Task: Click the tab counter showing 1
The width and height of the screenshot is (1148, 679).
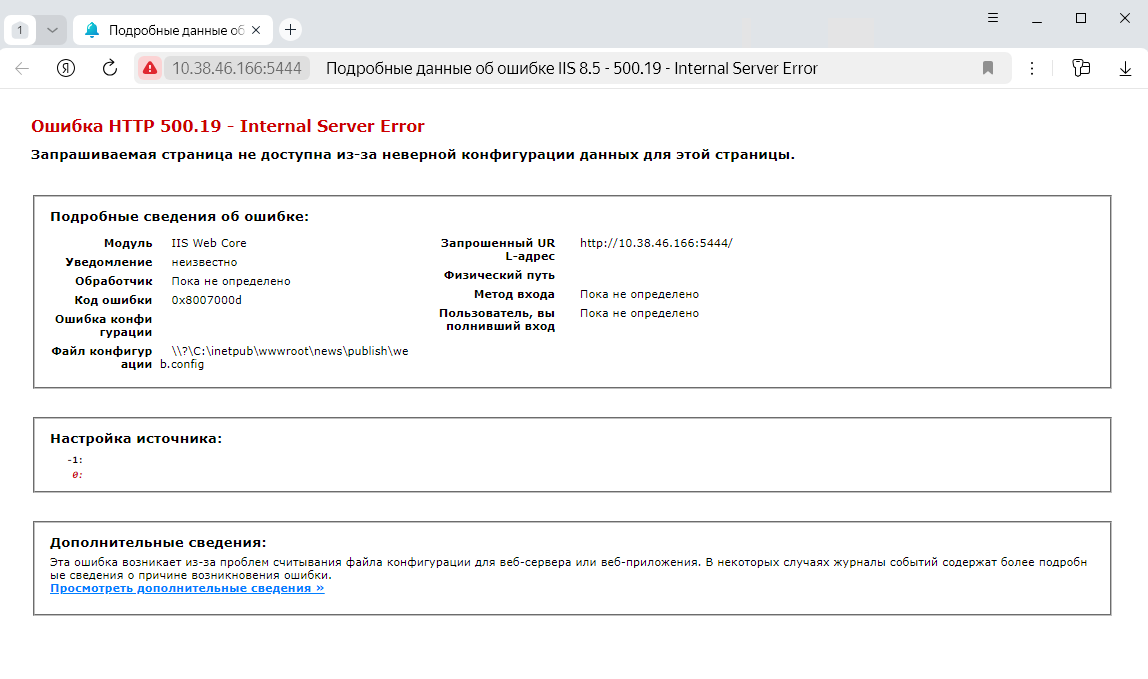Action: pos(20,30)
